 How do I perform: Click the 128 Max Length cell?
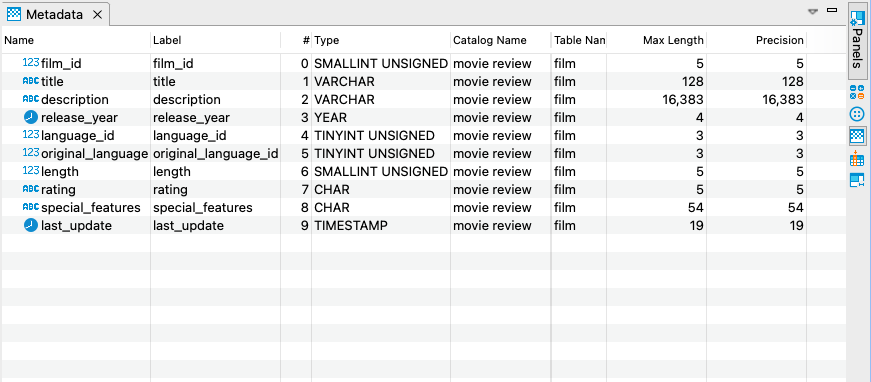pos(693,82)
